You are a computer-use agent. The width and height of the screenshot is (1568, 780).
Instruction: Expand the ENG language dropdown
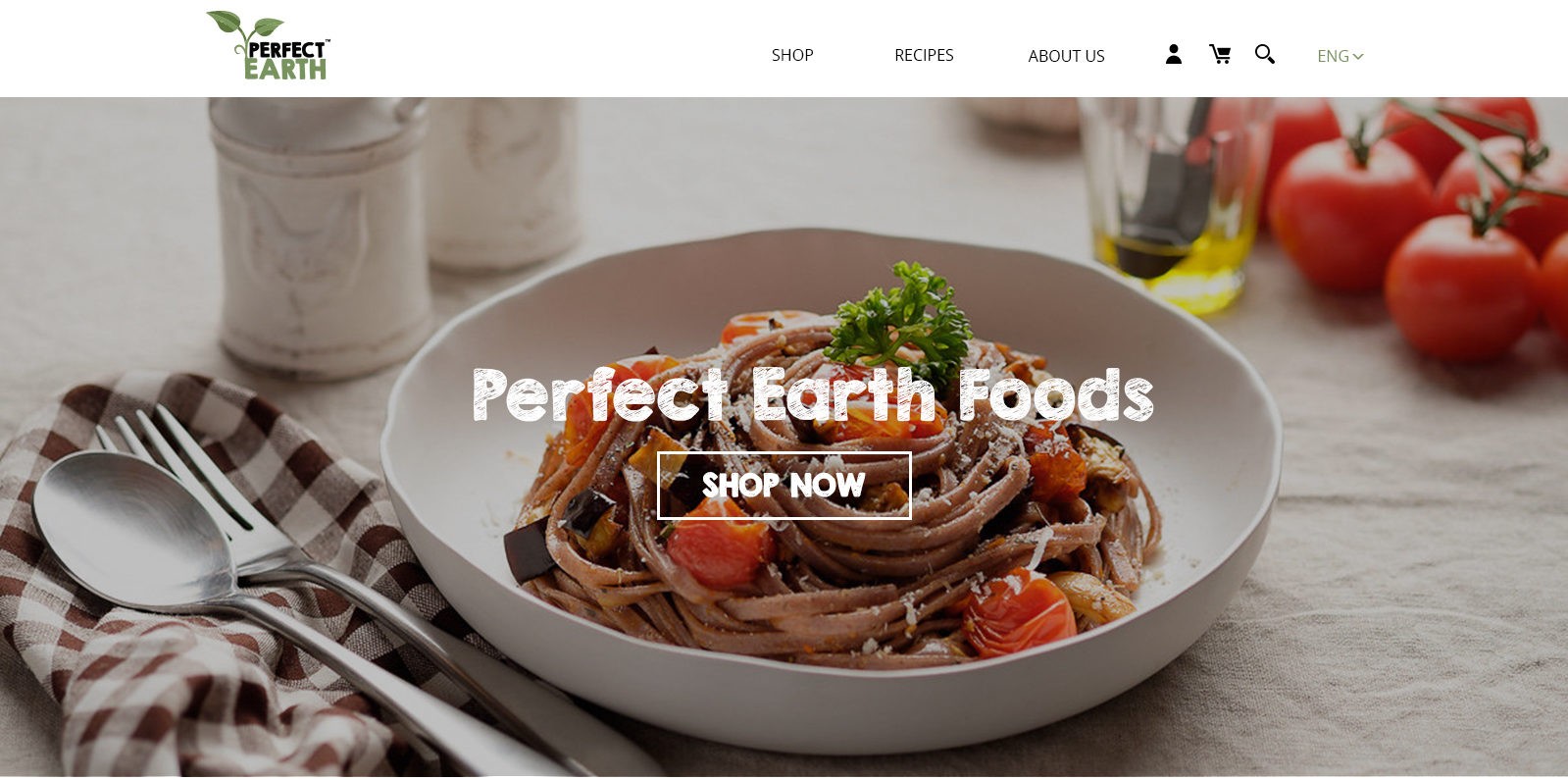pyautogui.click(x=1340, y=56)
